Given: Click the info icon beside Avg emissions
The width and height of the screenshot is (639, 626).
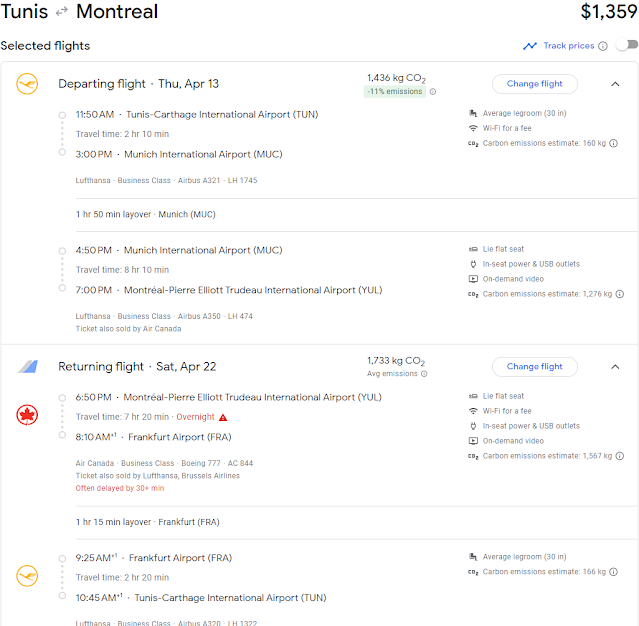Looking at the screenshot, I should pyautogui.click(x=424, y=374).
